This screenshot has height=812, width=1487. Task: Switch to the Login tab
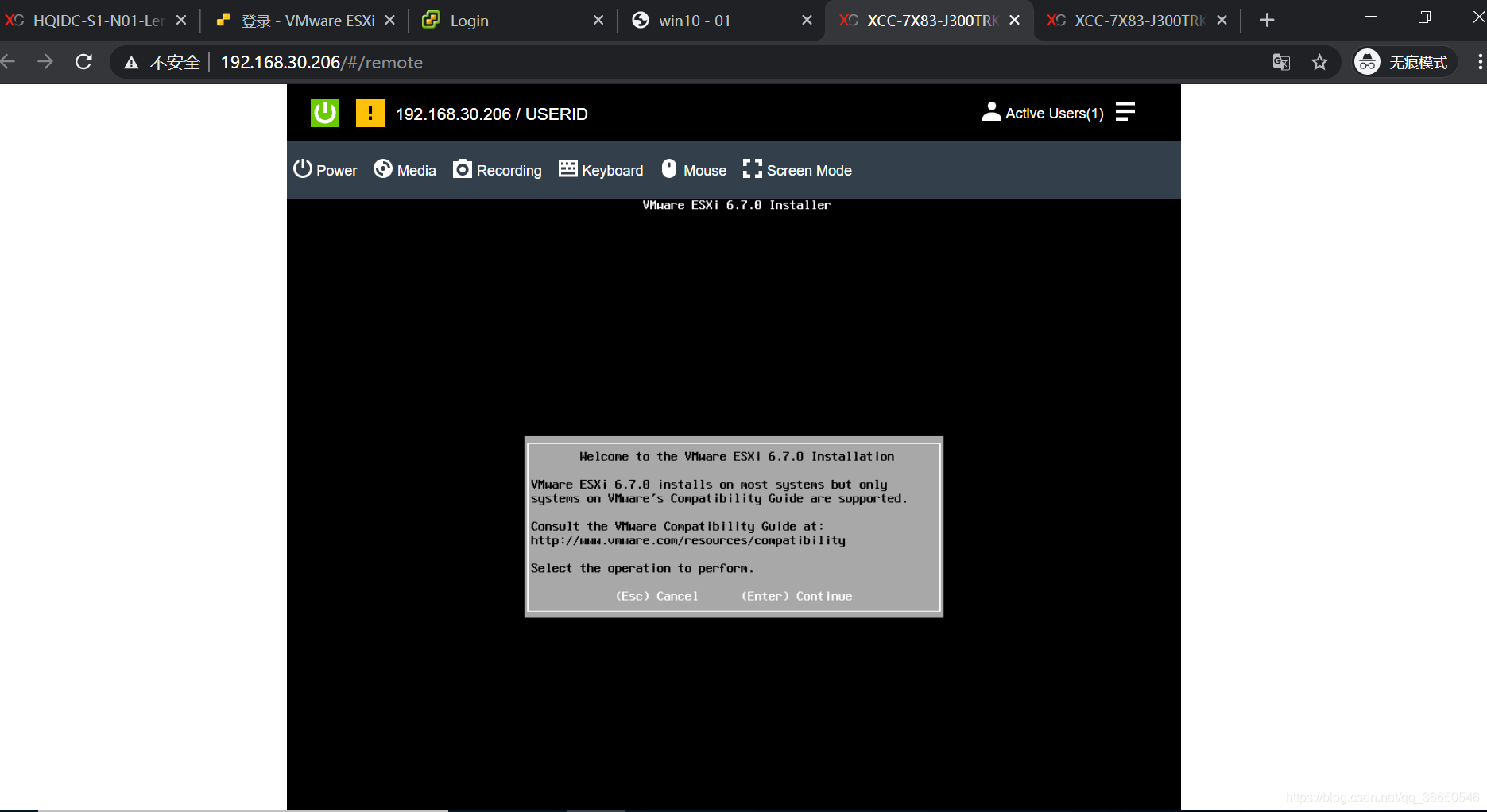pyautogui.click(x=513, y=21)
